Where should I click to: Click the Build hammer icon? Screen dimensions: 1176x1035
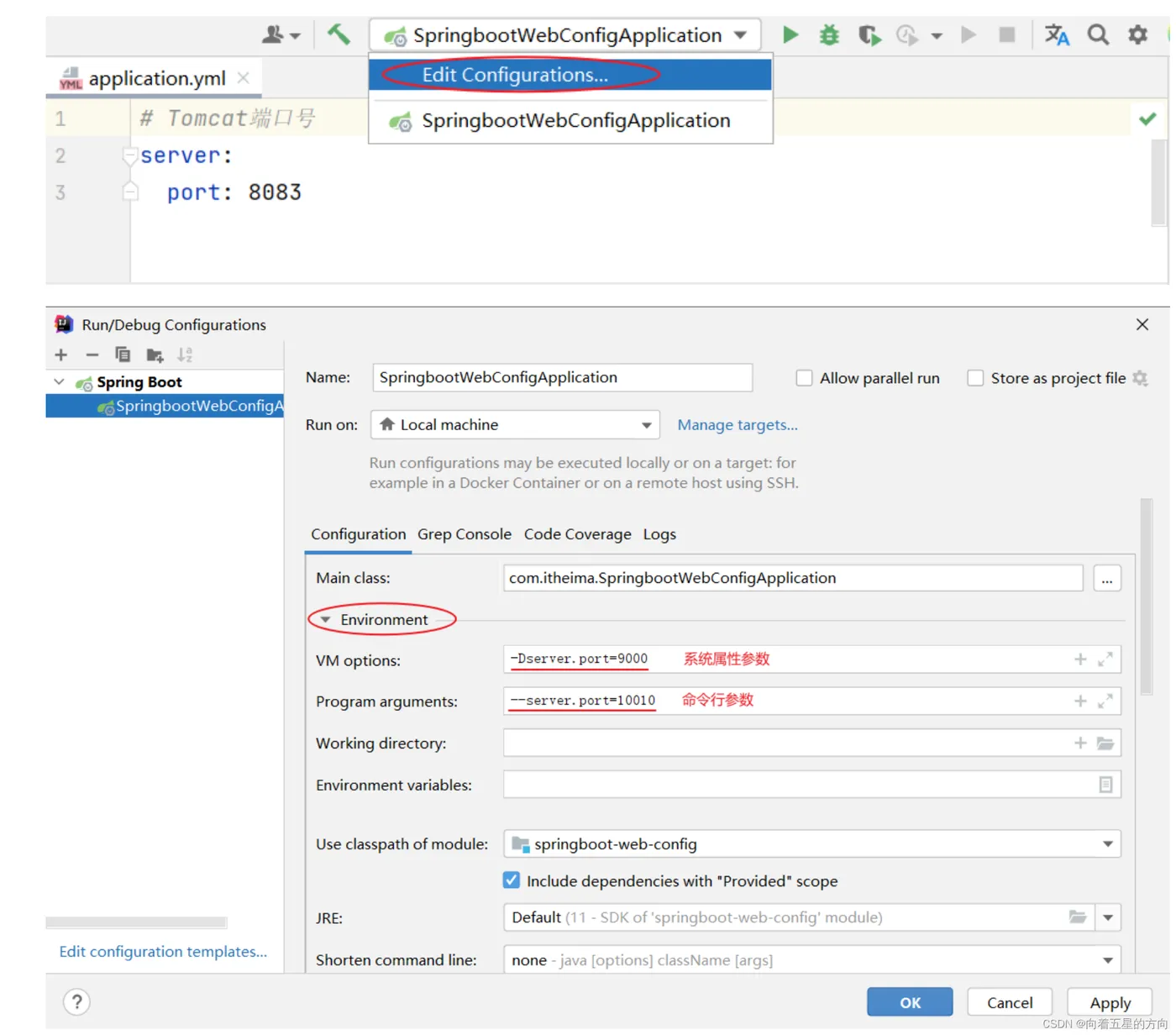[339, 34]
